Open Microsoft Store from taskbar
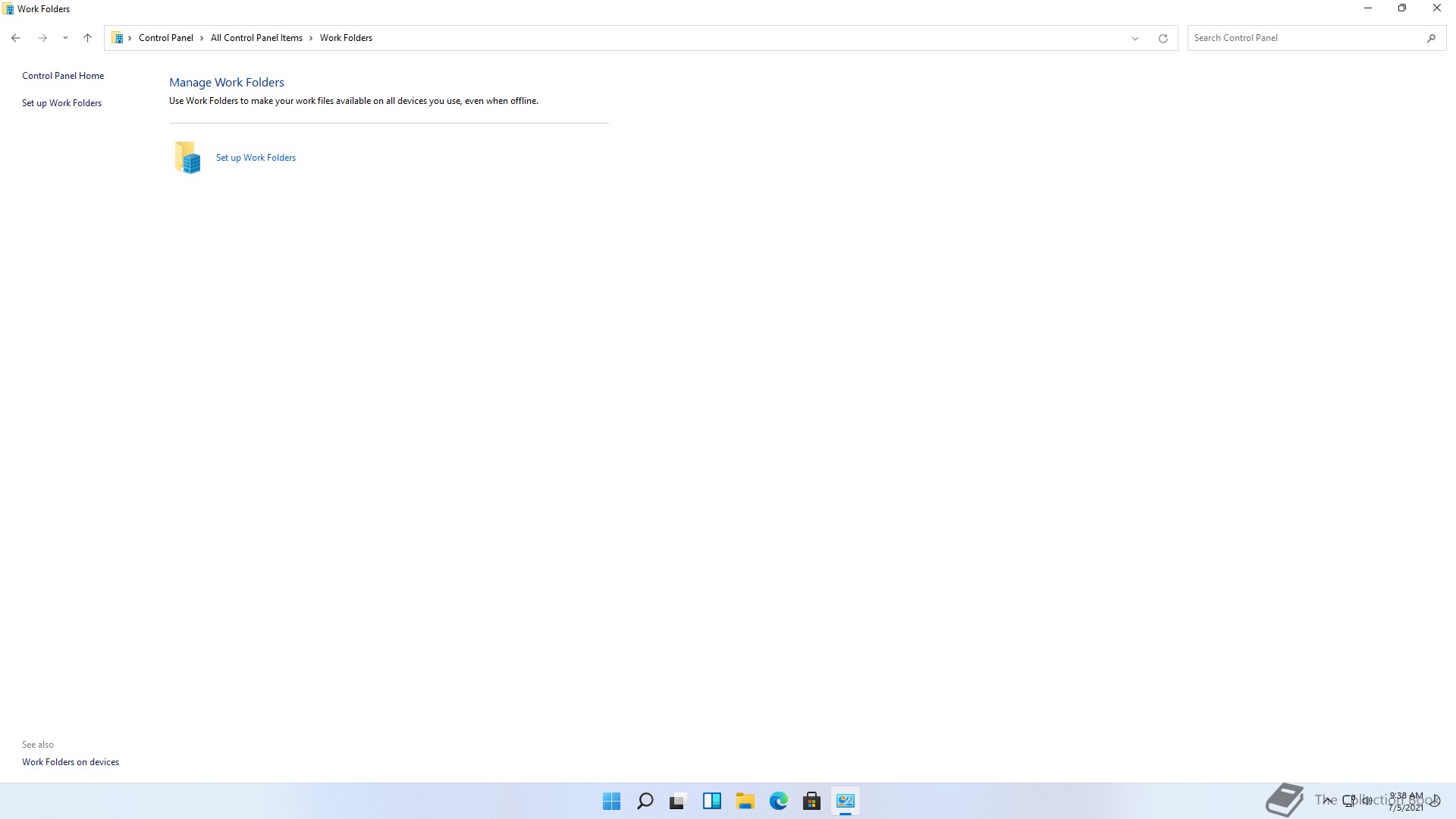This screenshot has width=1456, height=819. [811, 801]
